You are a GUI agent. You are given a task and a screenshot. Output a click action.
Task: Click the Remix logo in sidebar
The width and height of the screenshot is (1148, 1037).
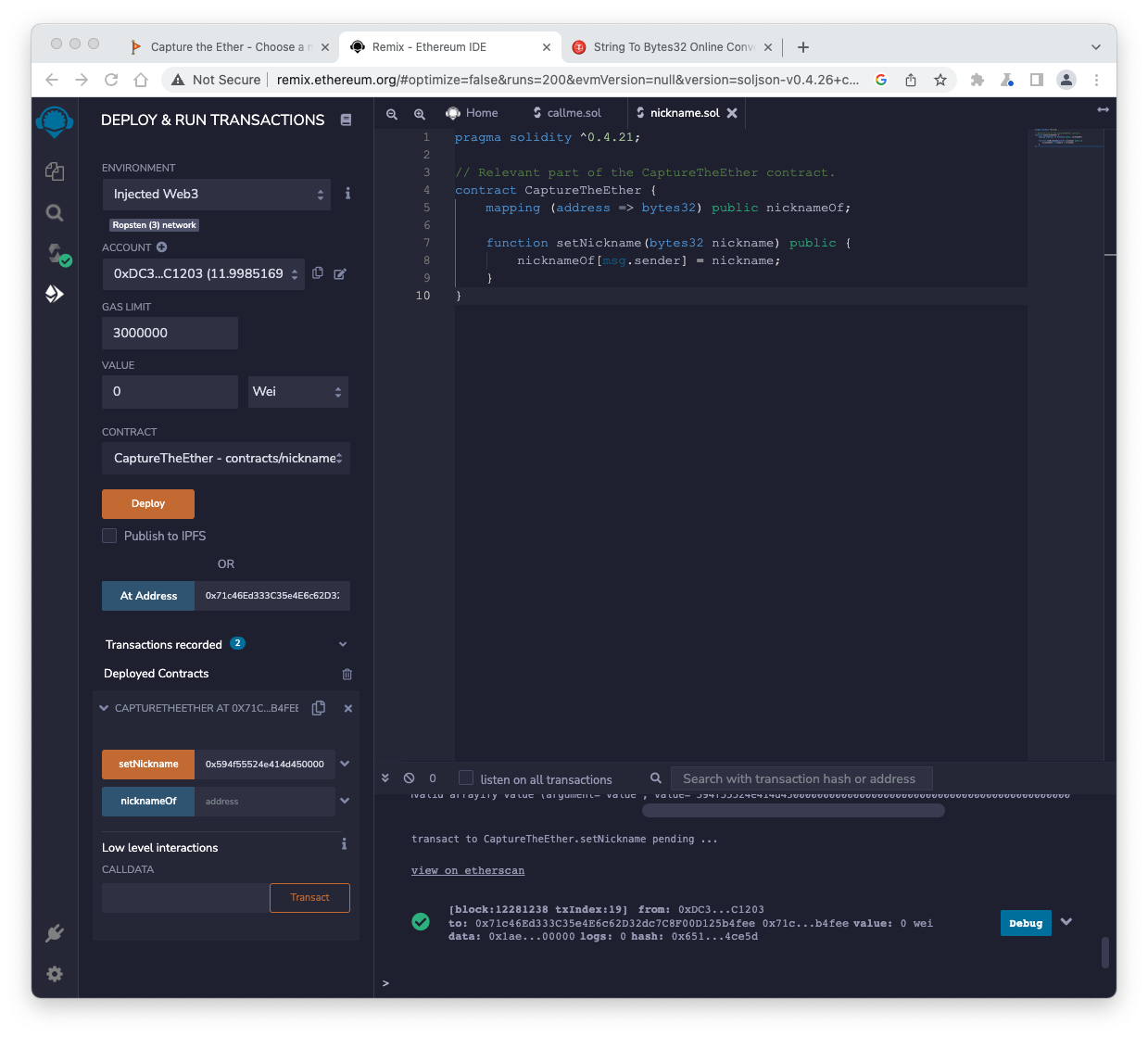click(55, 121)
